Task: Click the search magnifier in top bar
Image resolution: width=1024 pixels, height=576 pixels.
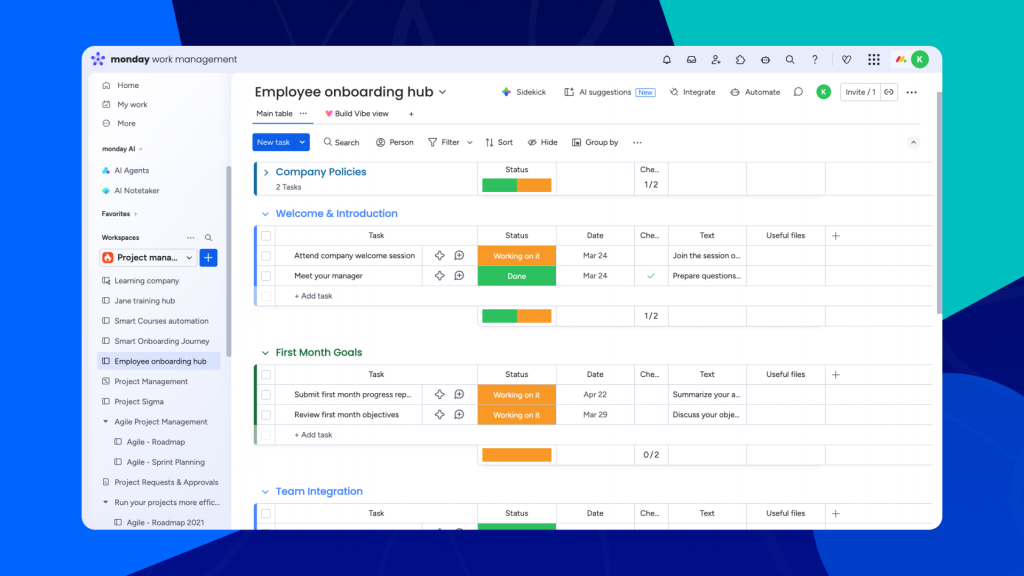Action: [790, 60]
